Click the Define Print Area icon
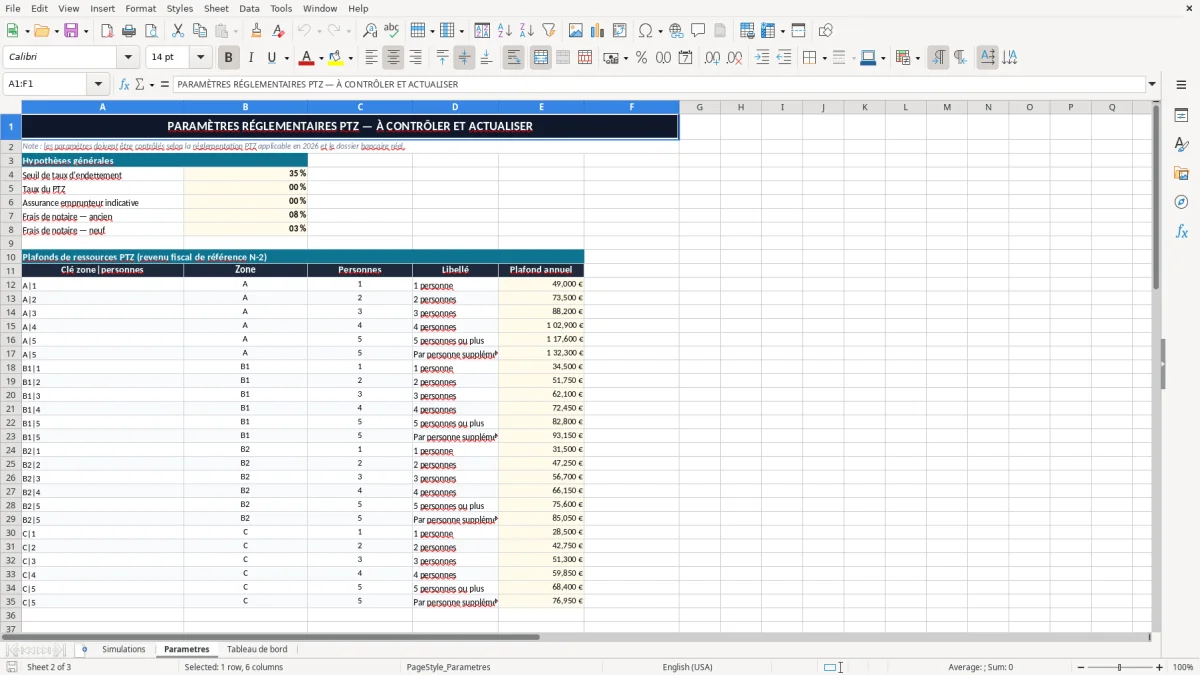Viewport: 1200px width, 675px height. point(747,31)
